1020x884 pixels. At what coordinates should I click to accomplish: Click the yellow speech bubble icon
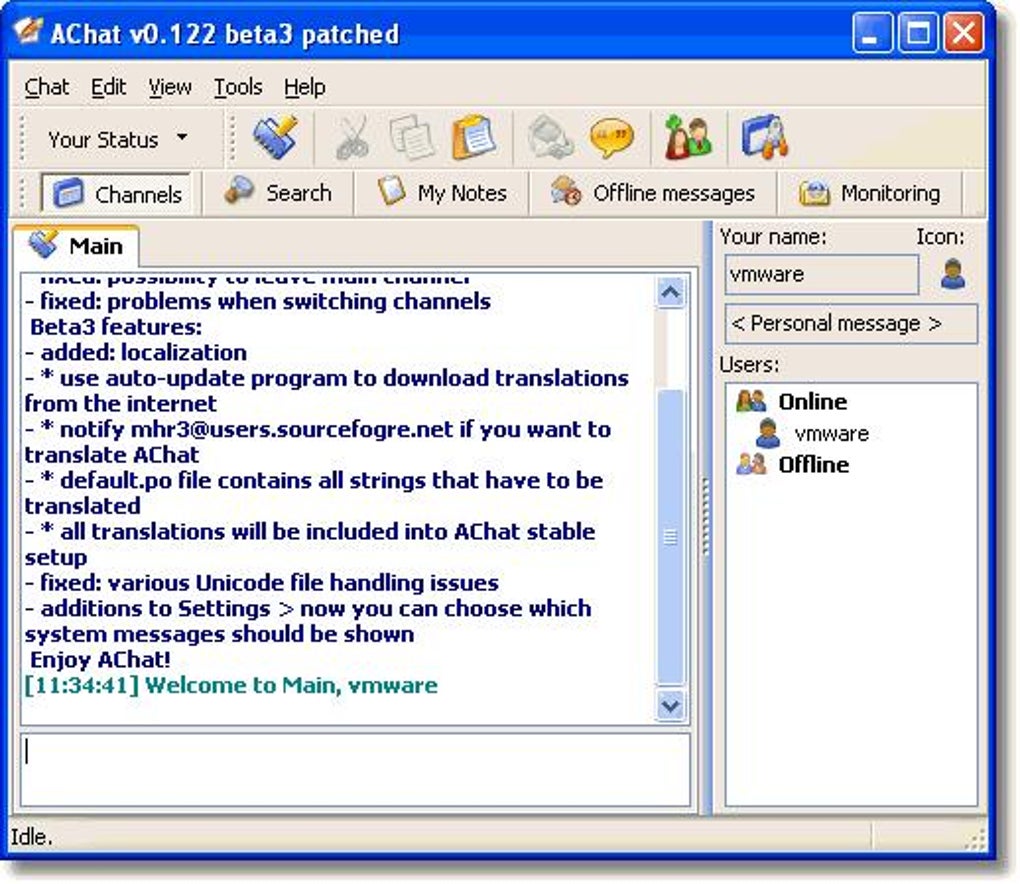click(611, 137)
